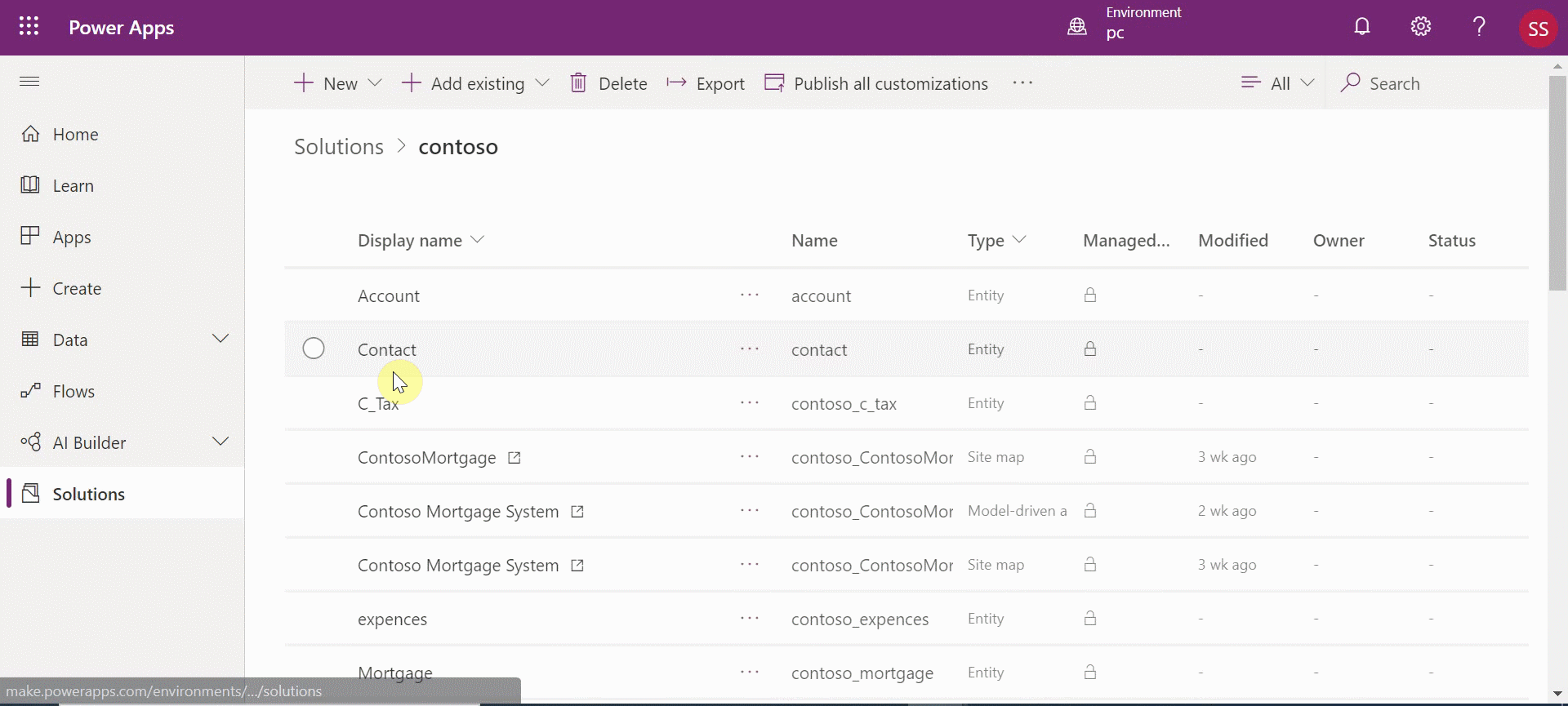
Task: Expand the Add existing dropdown chevron
Action: [x=542, y=83]
